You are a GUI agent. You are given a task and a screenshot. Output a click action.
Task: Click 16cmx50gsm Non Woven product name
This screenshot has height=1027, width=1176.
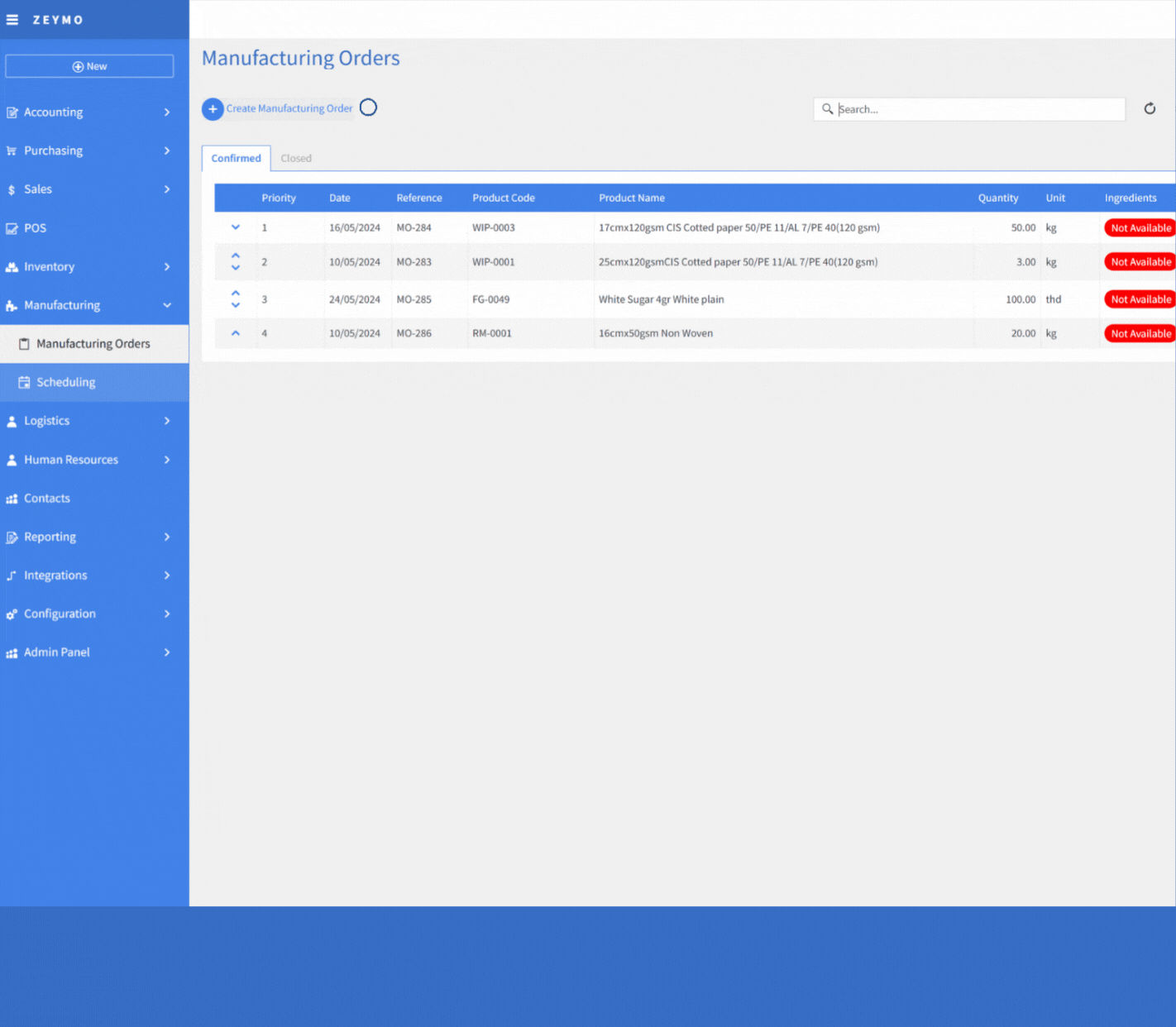click(656, 333)
